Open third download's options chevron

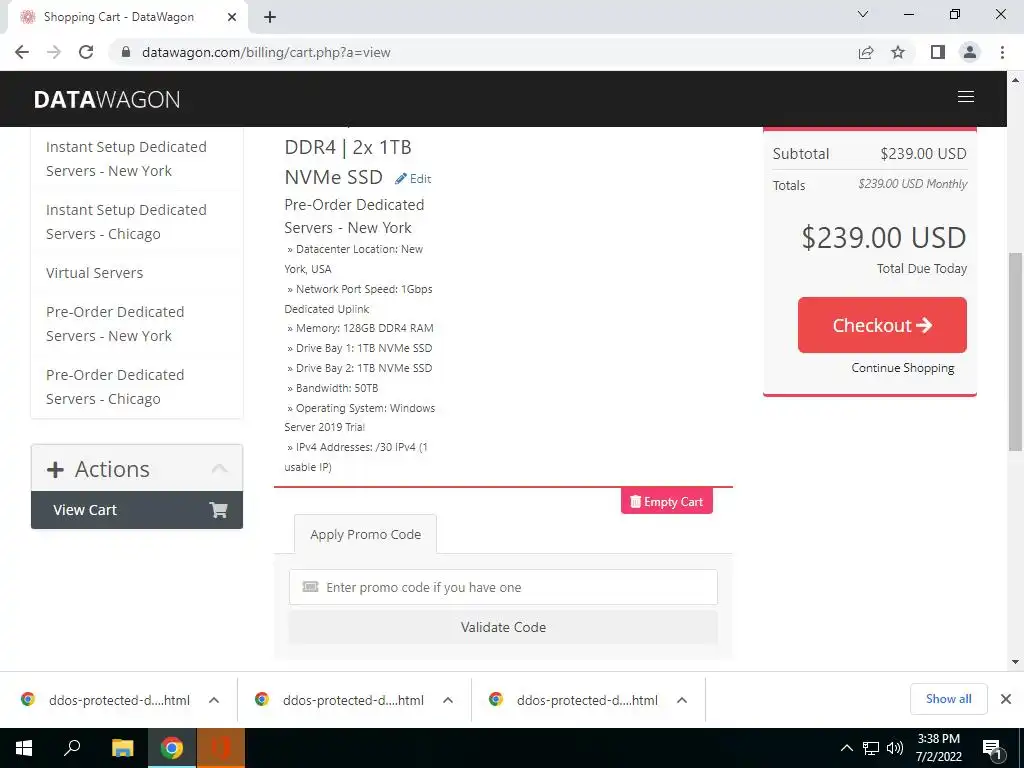pos(682,700)
